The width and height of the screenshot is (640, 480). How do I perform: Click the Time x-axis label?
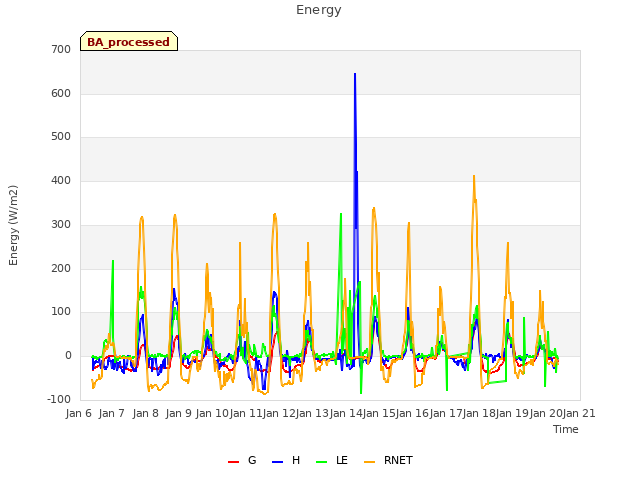(566, 429)
